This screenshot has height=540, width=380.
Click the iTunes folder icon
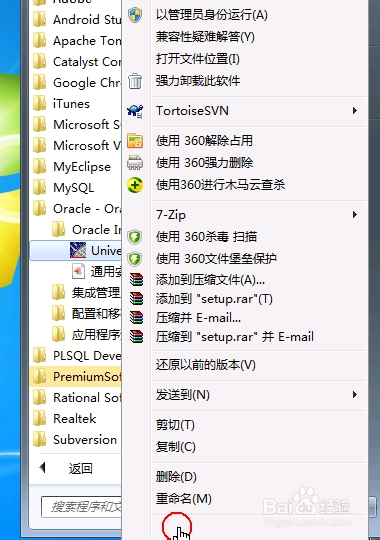pos(40,104)
